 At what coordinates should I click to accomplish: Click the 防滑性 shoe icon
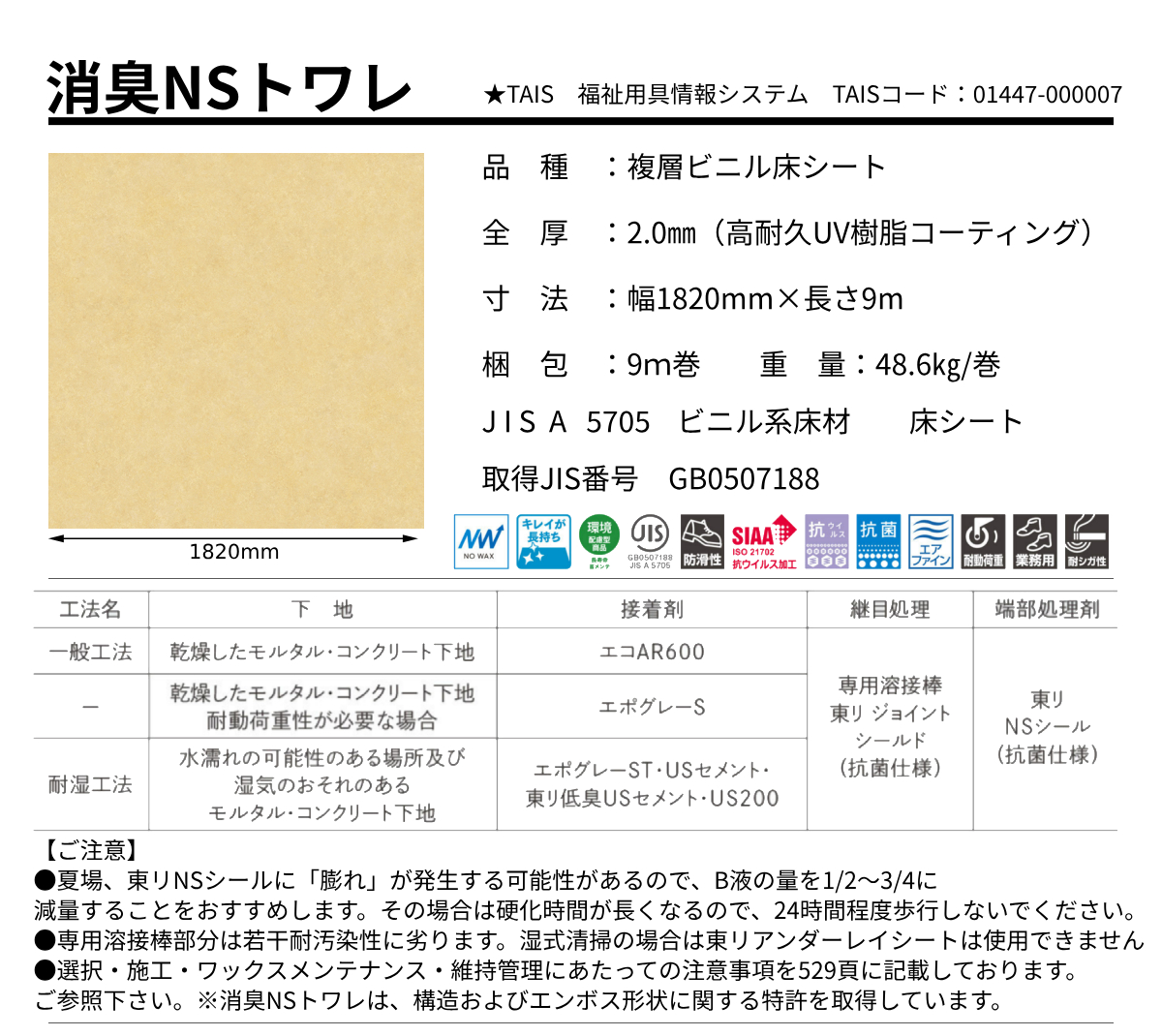point(702,541)
